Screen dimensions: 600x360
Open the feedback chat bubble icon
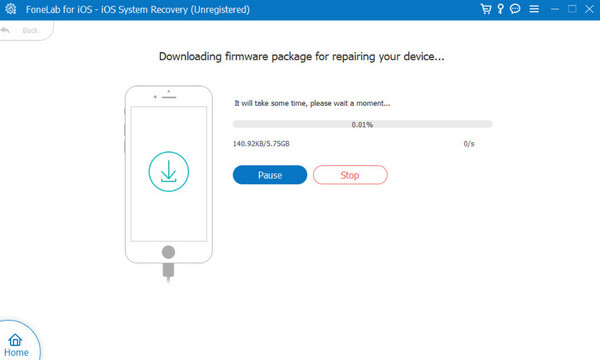[x=515, y=9]
